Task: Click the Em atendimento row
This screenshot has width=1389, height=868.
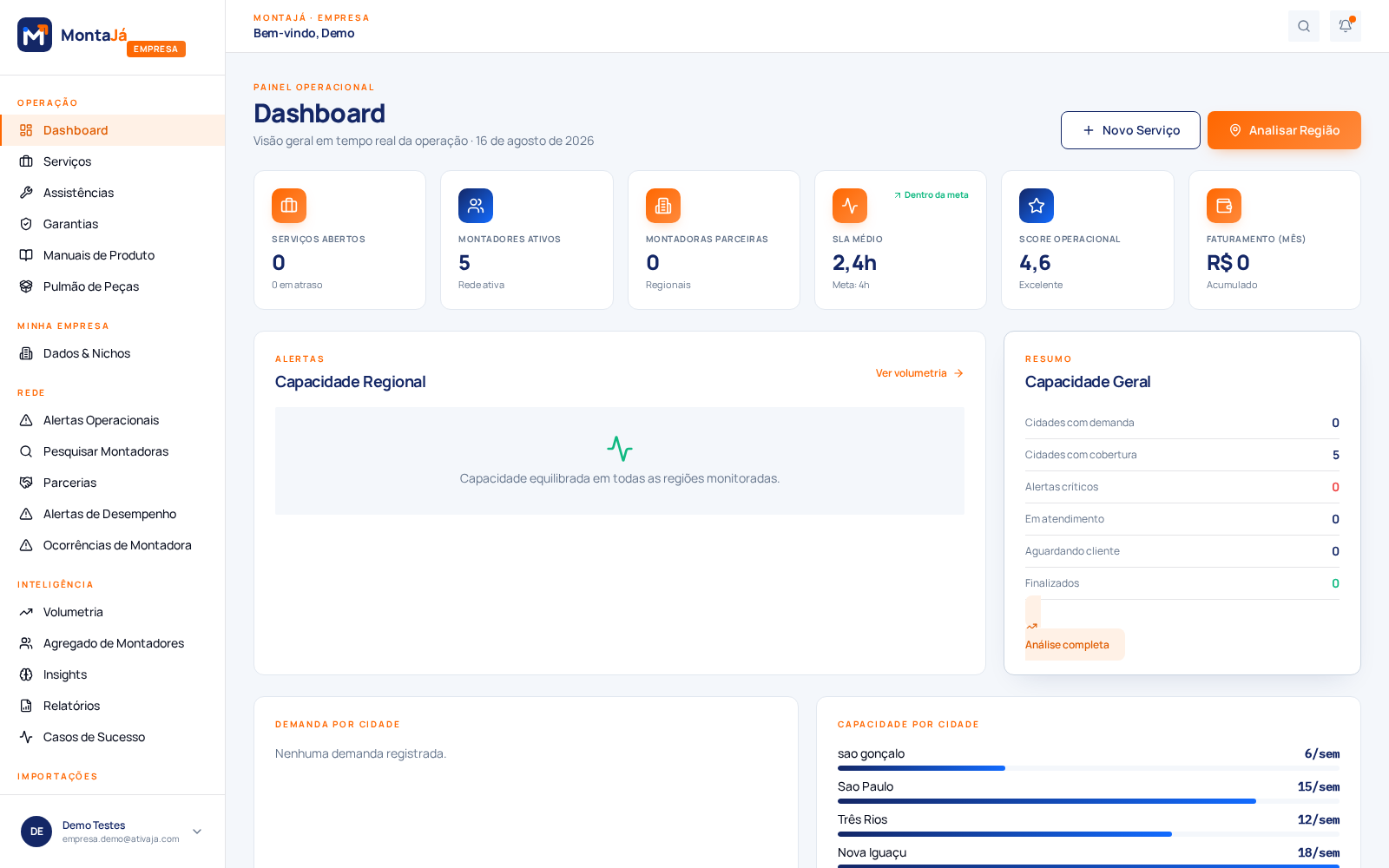Action: [1182, 519]
